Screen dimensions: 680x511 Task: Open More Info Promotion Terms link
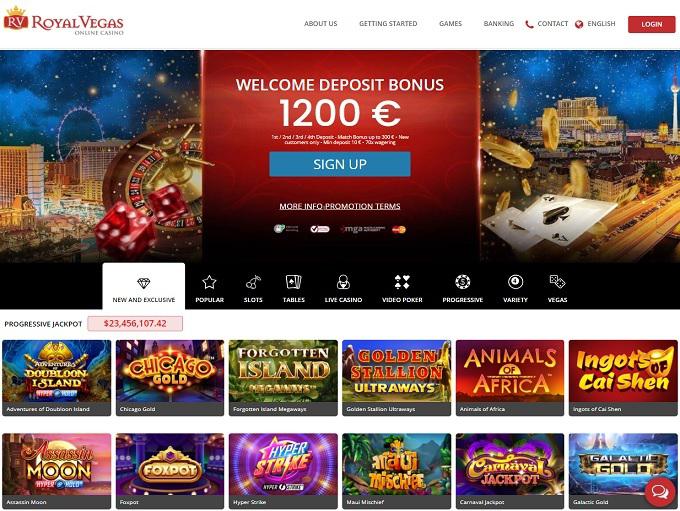coord(340,206)
